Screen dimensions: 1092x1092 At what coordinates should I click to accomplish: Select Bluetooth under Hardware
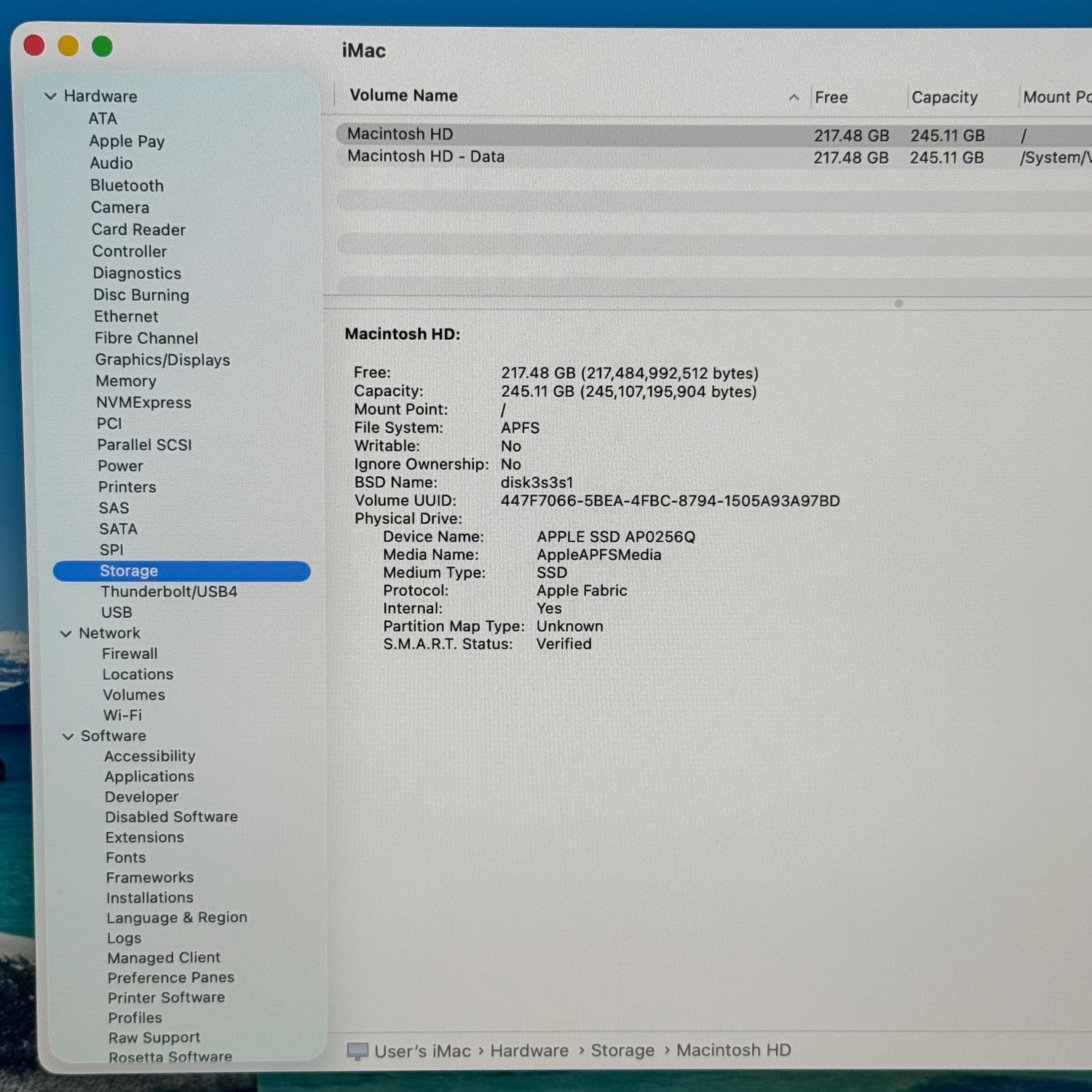[127, 186]
